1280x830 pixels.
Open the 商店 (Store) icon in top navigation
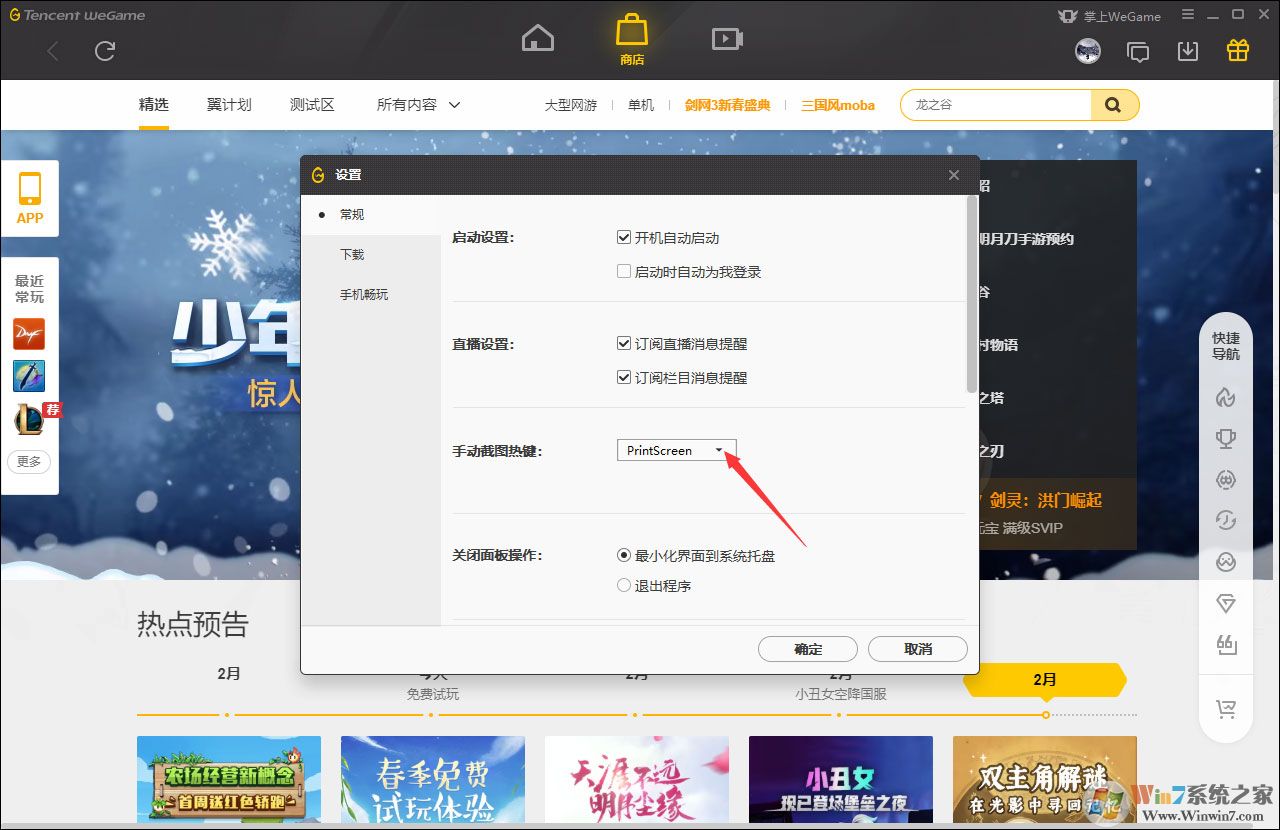(631, 37)
